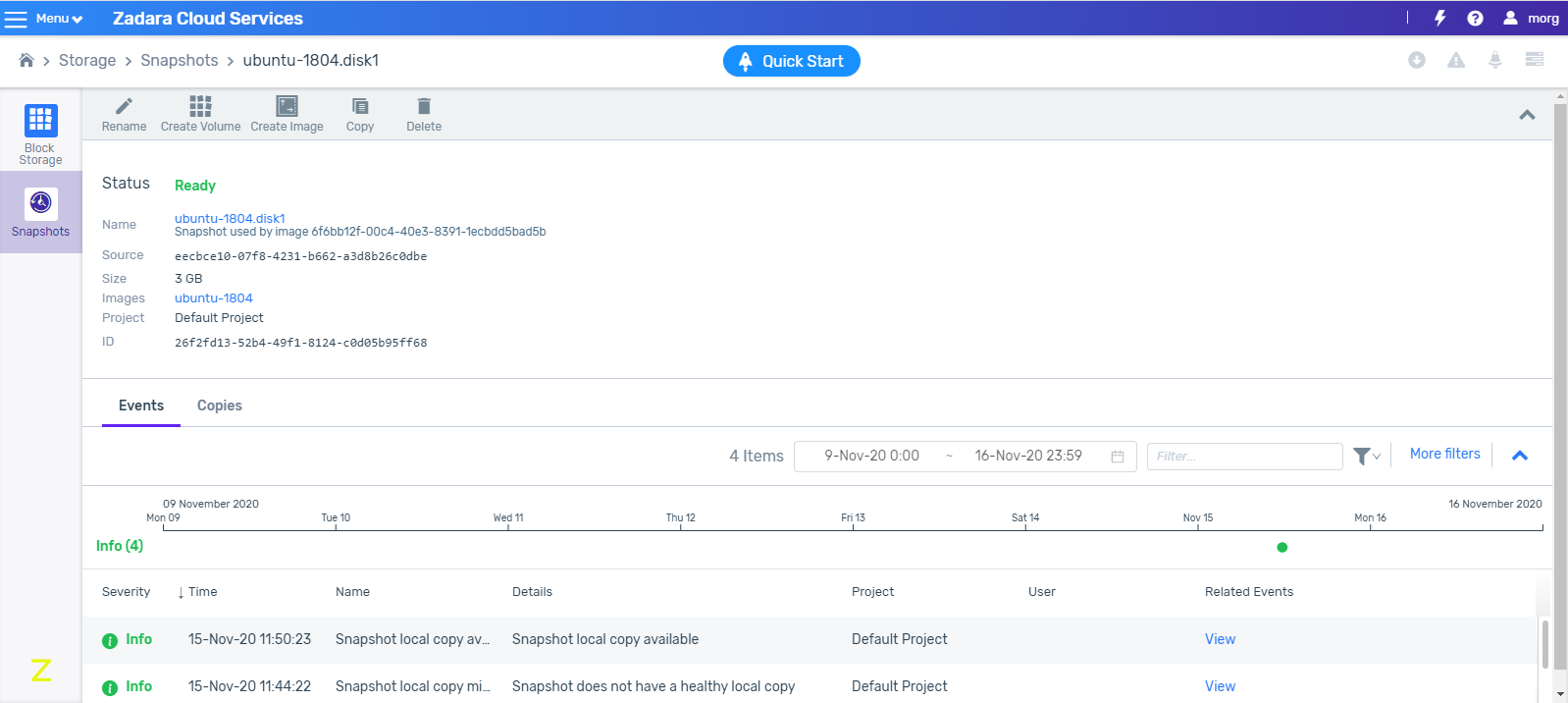Click the 15-Nov-20 11:50:23 time cell

pos(249,639)
